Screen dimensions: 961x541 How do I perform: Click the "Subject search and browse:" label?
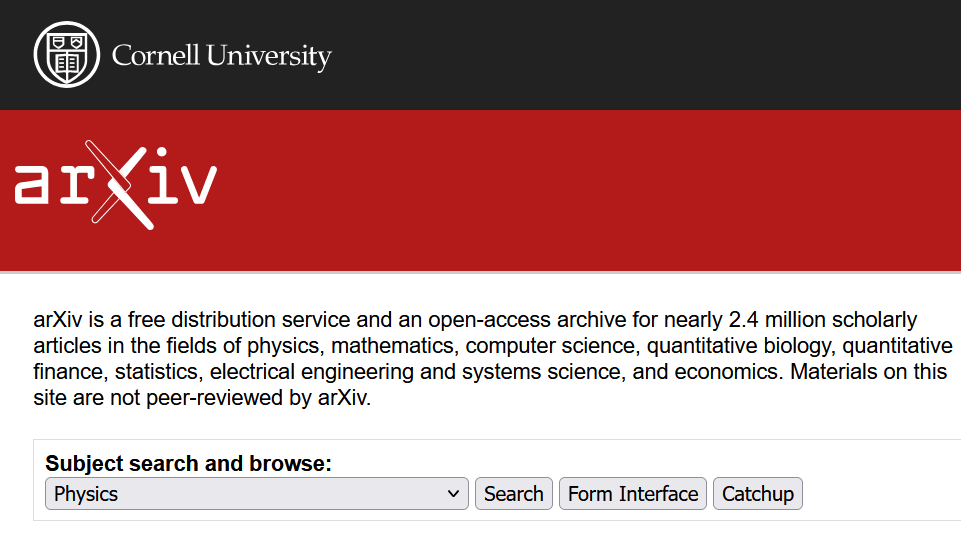[x=188, y=464]
